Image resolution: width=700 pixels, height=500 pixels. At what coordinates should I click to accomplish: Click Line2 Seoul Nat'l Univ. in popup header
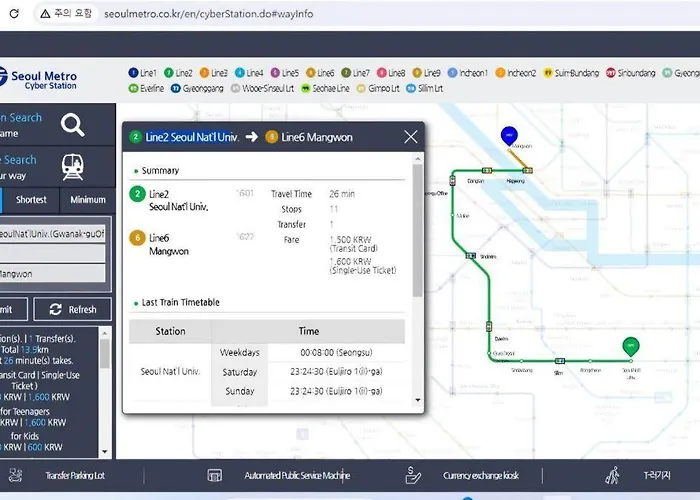(192, 137)
